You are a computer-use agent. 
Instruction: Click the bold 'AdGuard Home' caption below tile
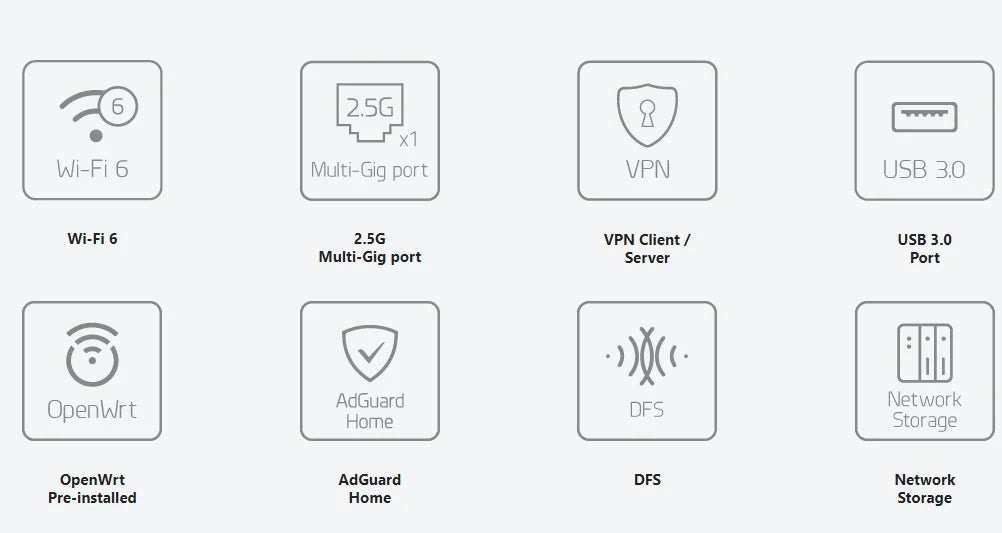coord(369,489)
